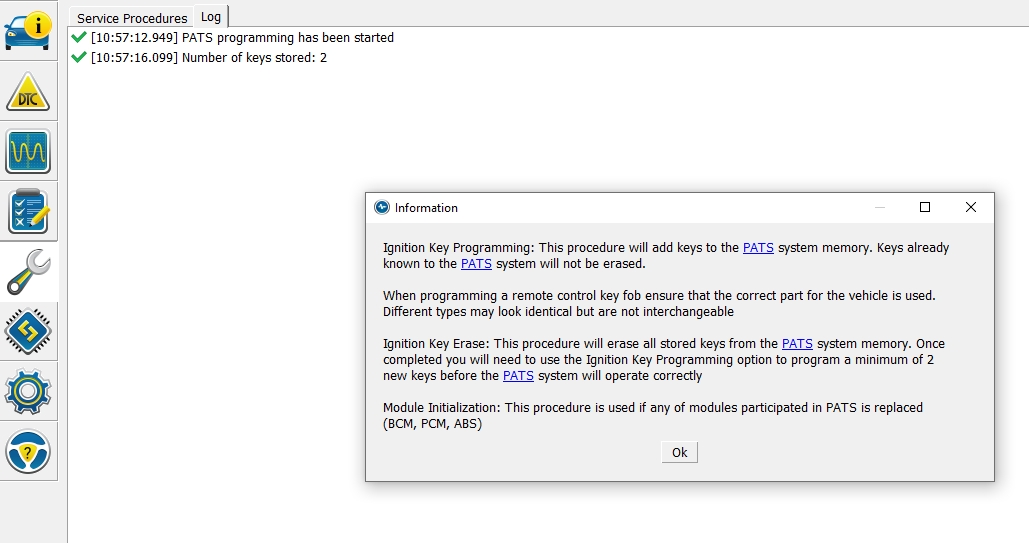Screen dimensions: 1029x543
Task: Open the PATS link in Ignition Key Erase paragraph
Action: [x=797, y=344]
